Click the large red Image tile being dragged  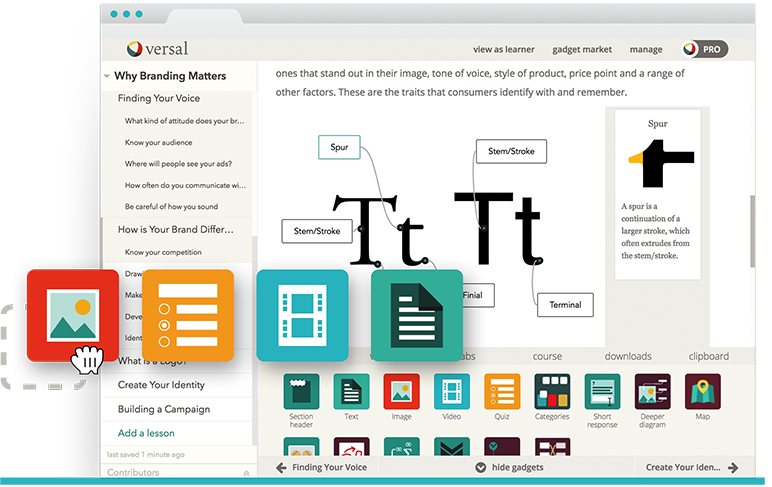pyautogui.click(x=73, y=316)
